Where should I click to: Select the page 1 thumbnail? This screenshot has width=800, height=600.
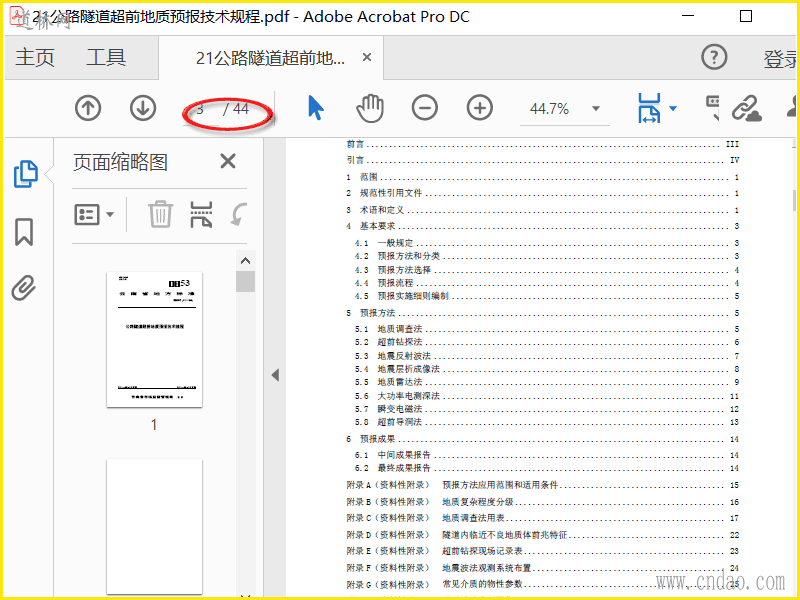click(x=154, y=339)
